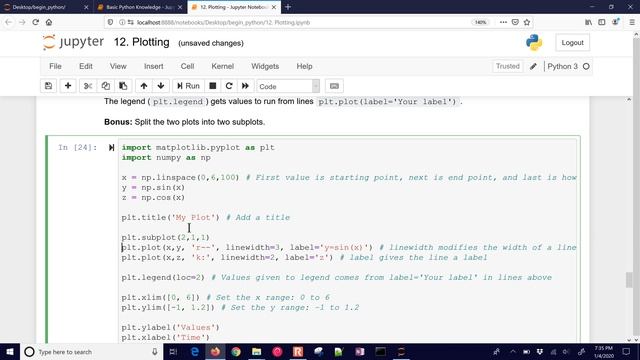Move selected cell up arrow
The image size is (640, 360).
click(144, 86)
